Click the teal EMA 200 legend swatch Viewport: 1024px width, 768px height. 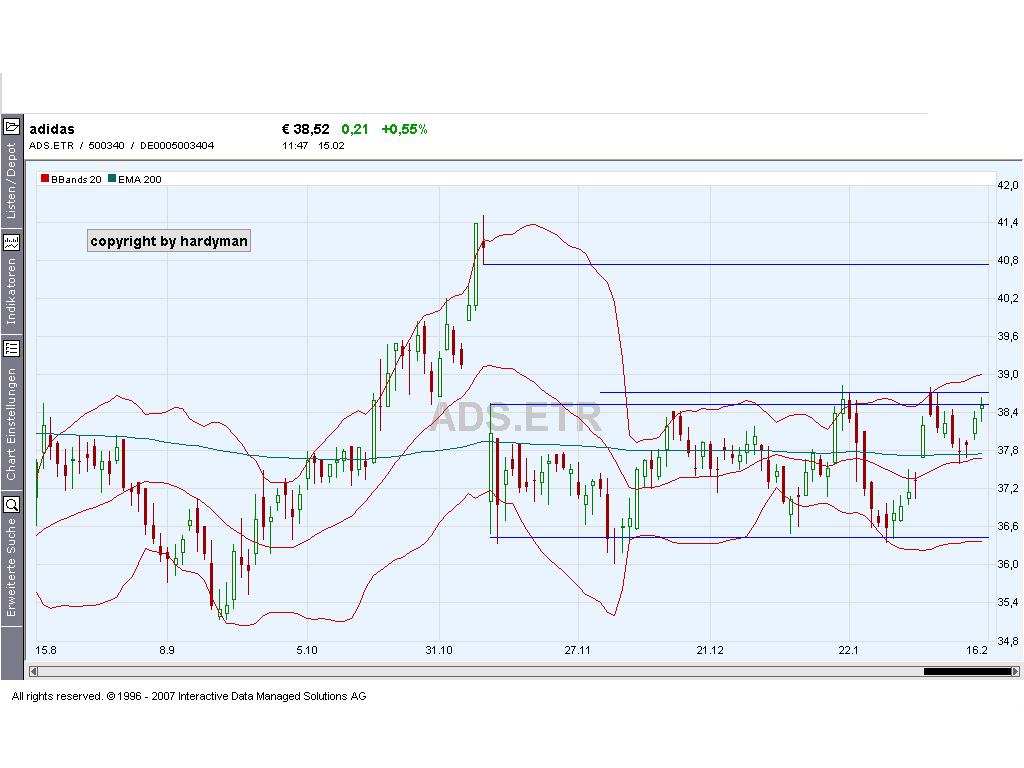112,178
